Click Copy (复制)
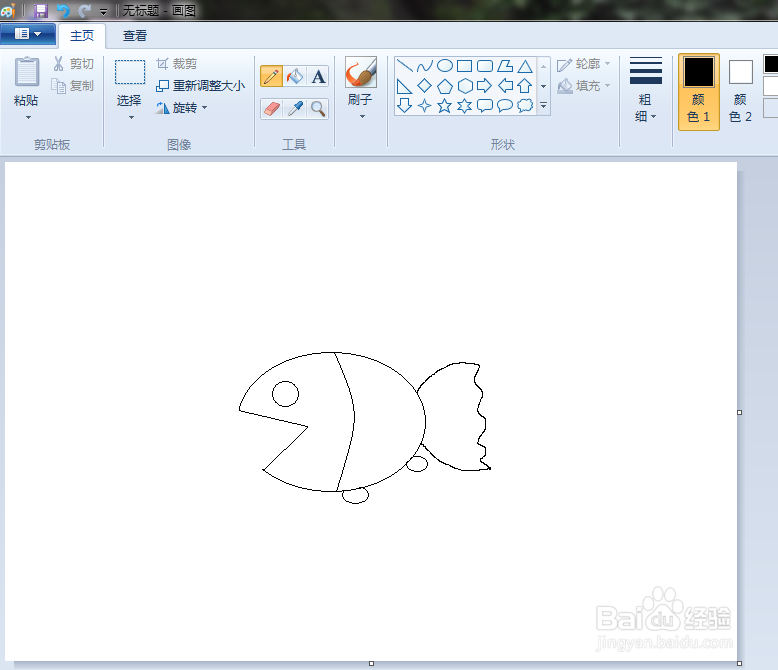This screenshot has width=778, height=670. 73,86
